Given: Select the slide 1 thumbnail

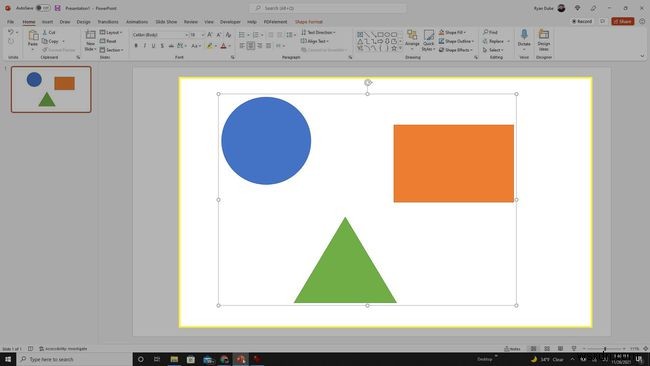Looking at the screenshot, I should coord(51,90).
